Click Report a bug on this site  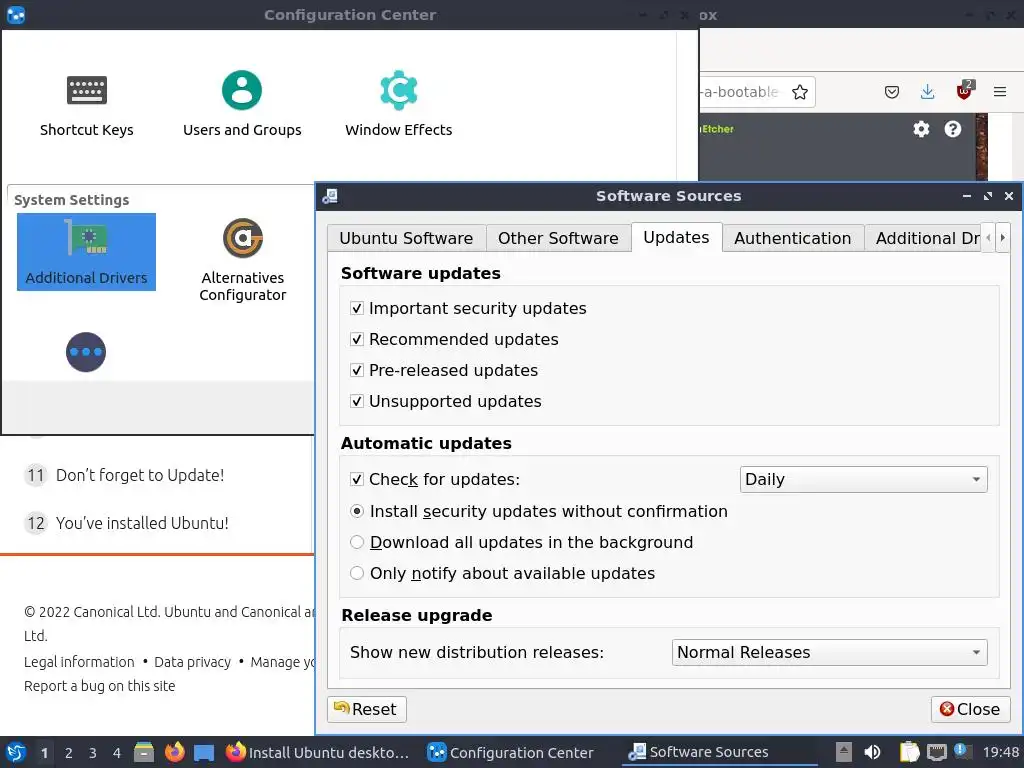click(x=99, y=686)
